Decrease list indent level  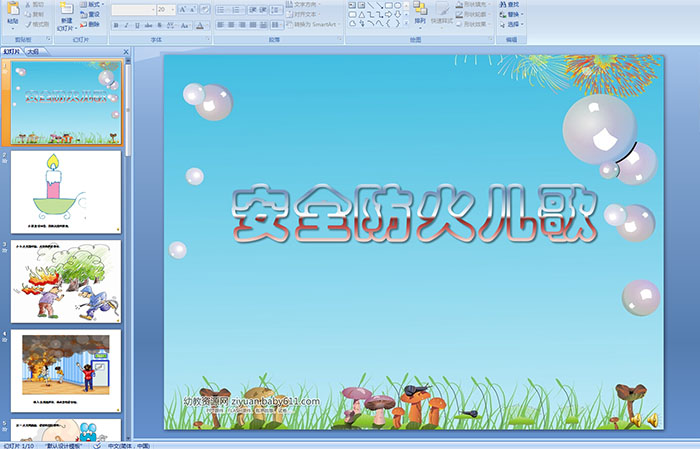(x=253, y=10)
